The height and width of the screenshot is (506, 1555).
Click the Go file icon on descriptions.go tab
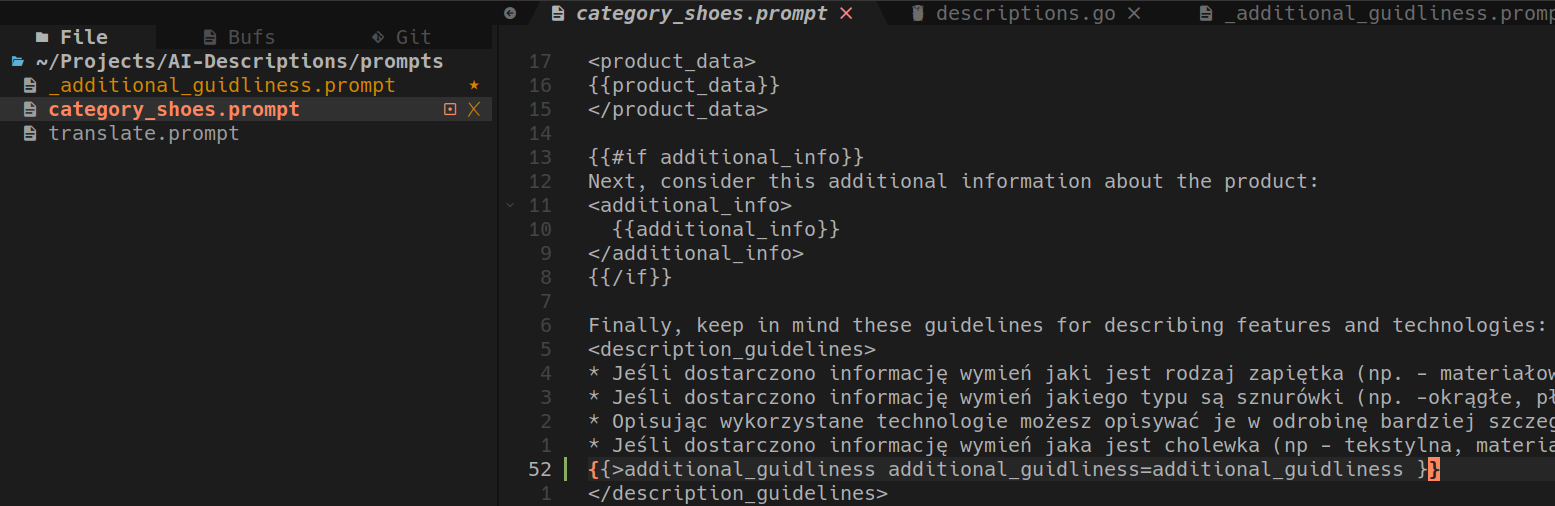917,13
